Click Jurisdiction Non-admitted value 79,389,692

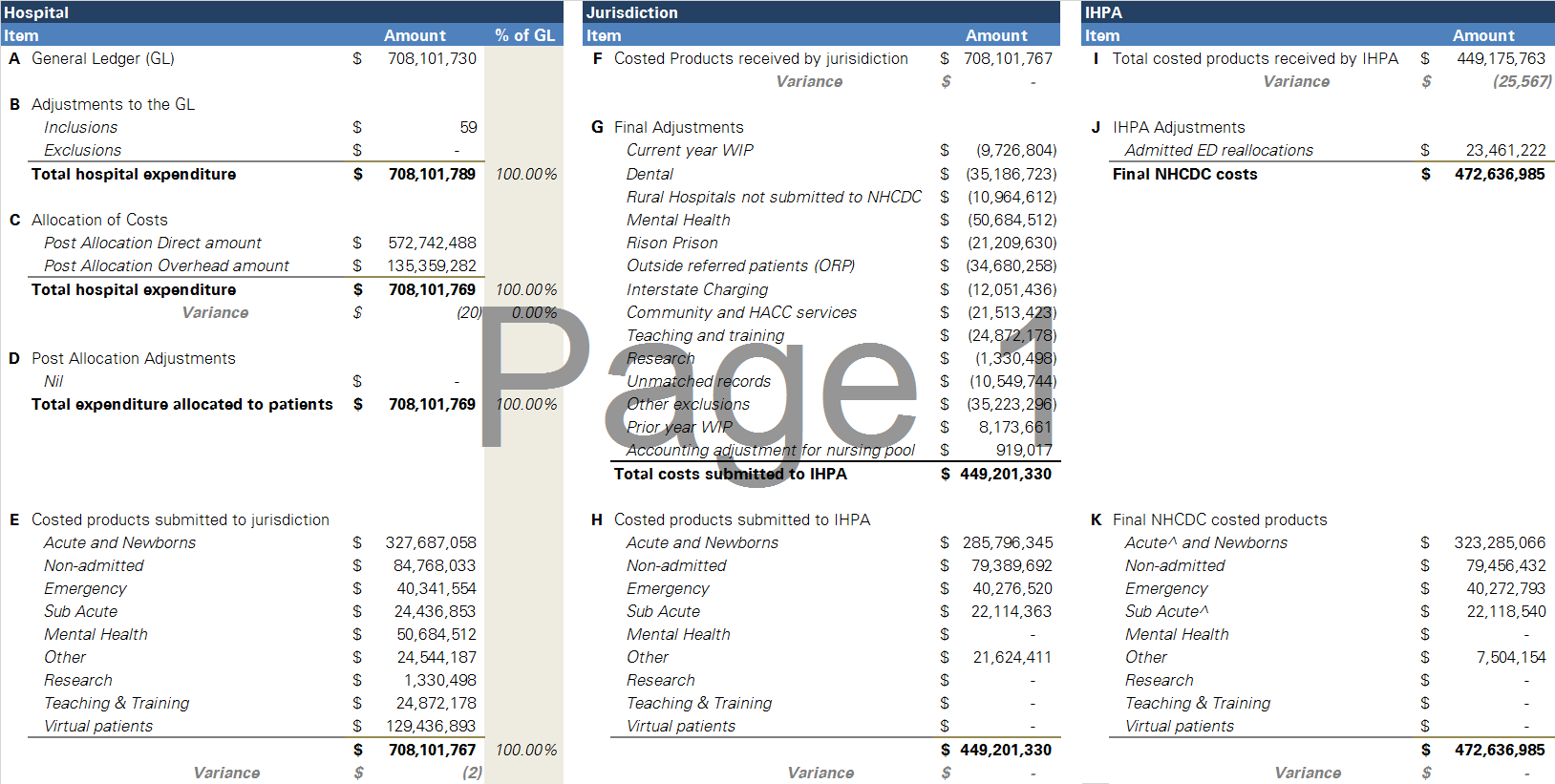point(1012,565)
